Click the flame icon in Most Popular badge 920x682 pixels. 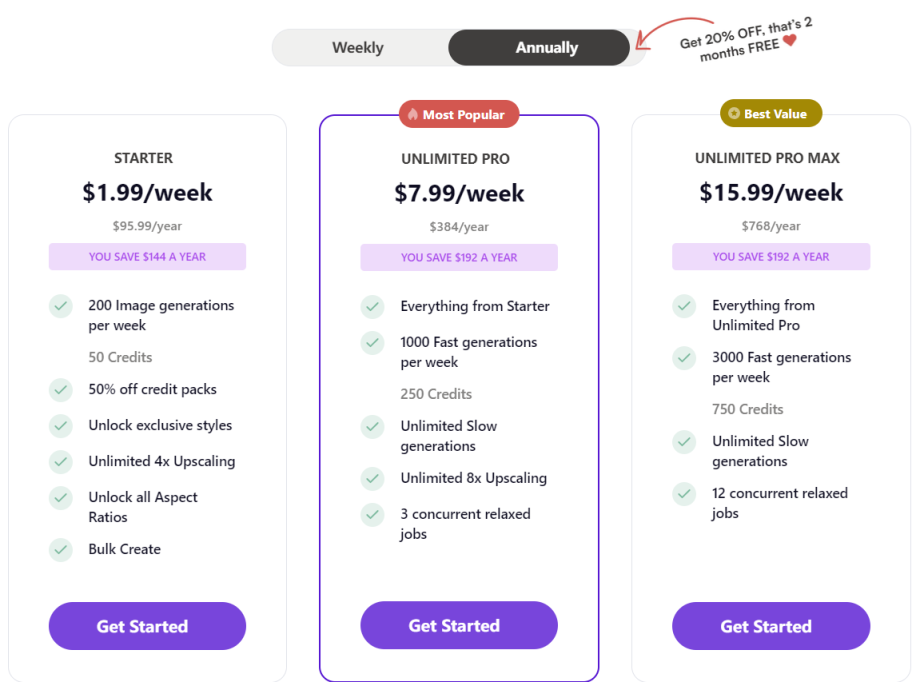click(412, 115)
